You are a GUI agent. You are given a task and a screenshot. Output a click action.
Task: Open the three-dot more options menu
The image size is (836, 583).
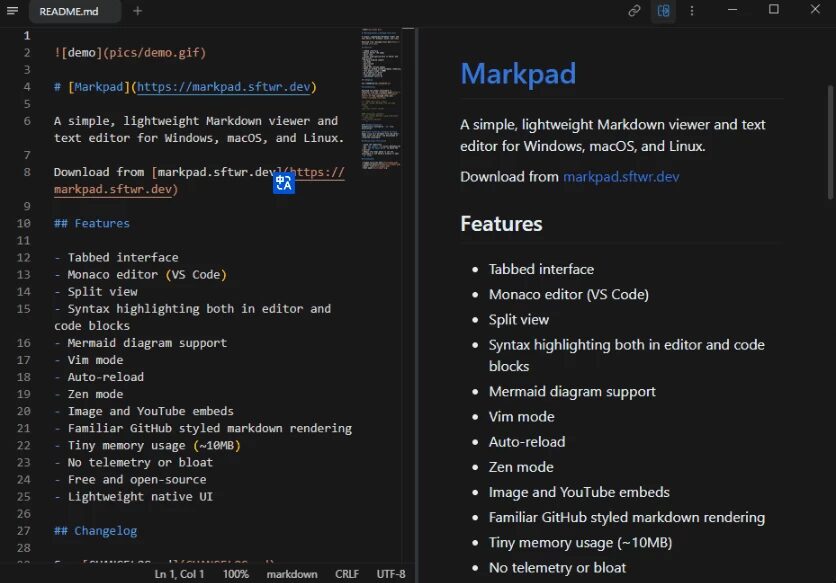tap(692, 11)
